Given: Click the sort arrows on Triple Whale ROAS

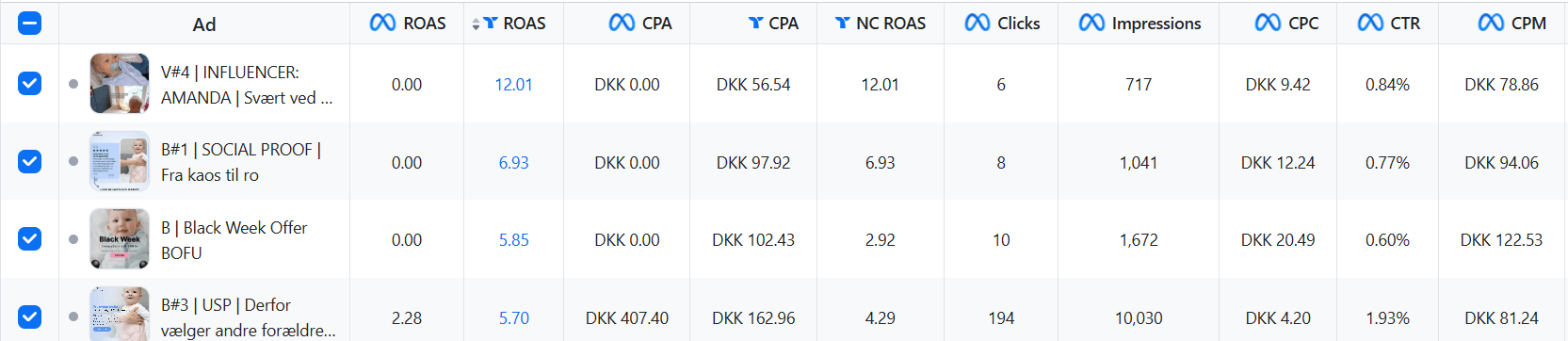Looking at the screenshot, I should [476, 24].
